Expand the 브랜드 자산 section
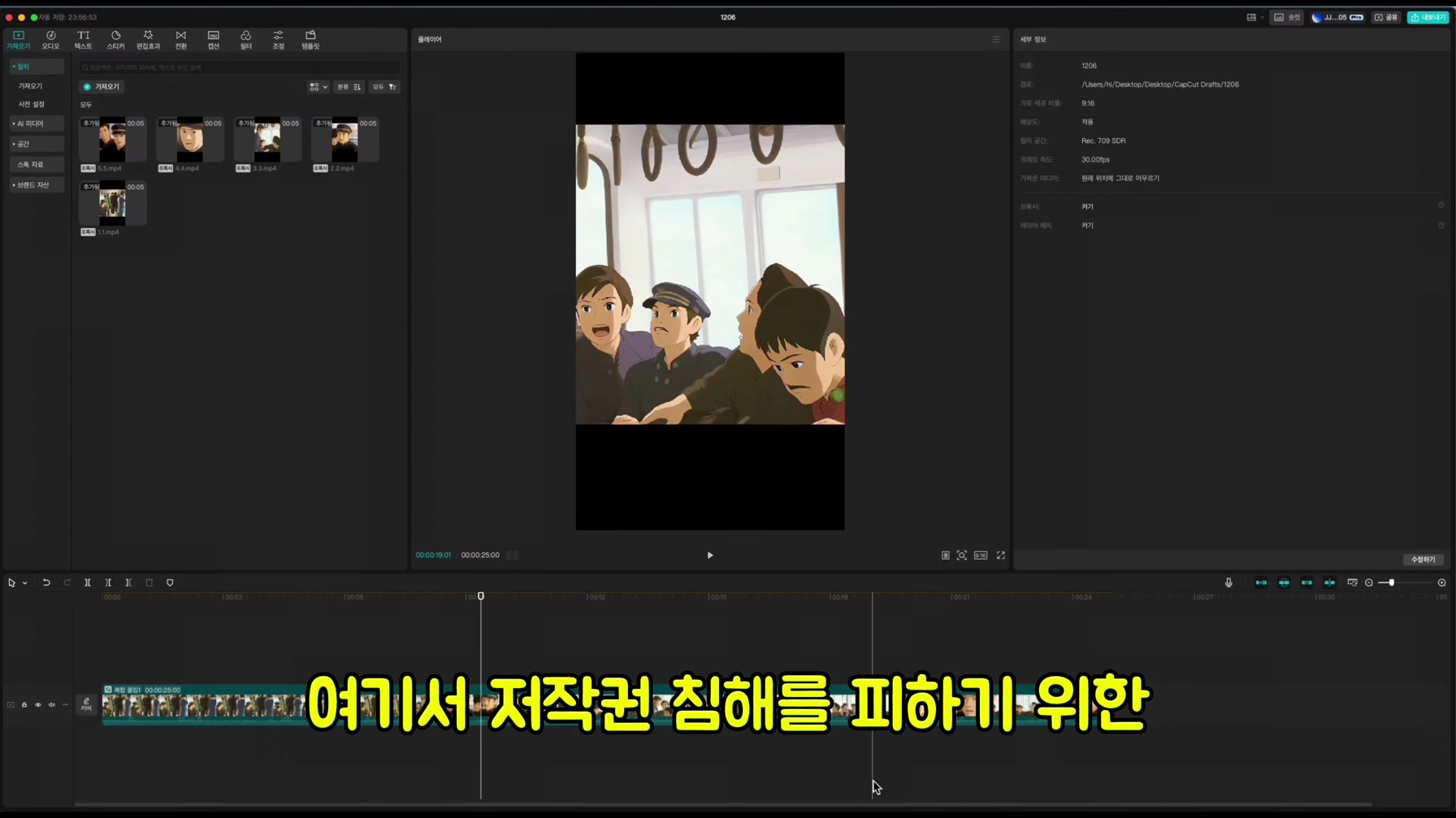 (x=36, y=185)
